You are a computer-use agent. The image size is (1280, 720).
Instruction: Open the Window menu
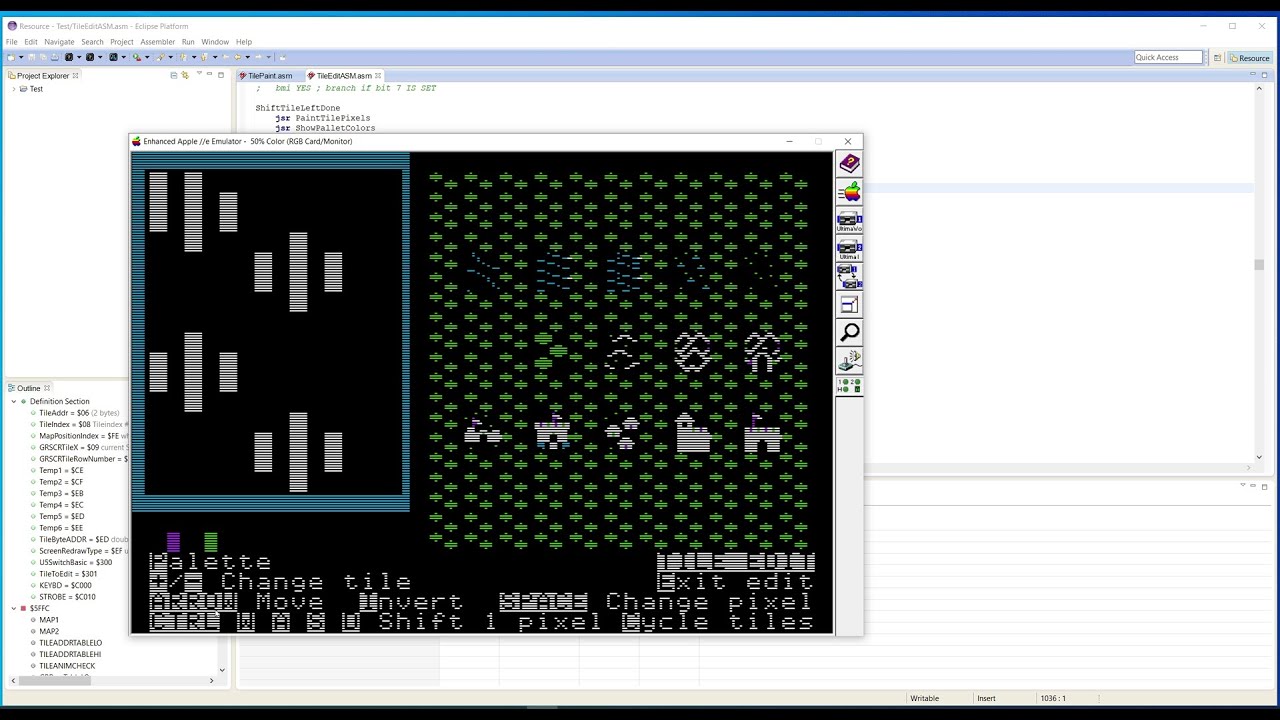[x=215, y=42]
